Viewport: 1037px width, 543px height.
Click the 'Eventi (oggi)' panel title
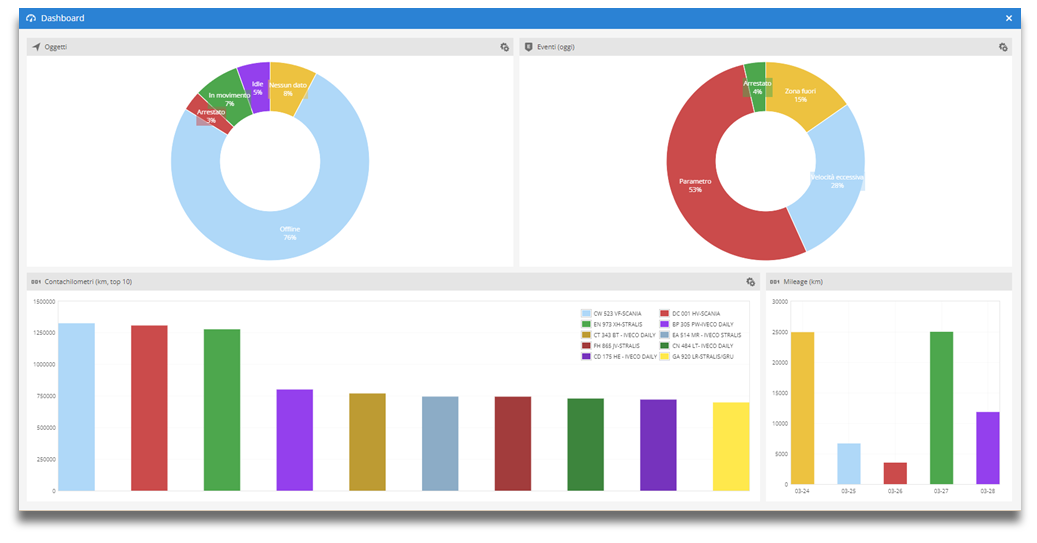click(x=556, y=47)
